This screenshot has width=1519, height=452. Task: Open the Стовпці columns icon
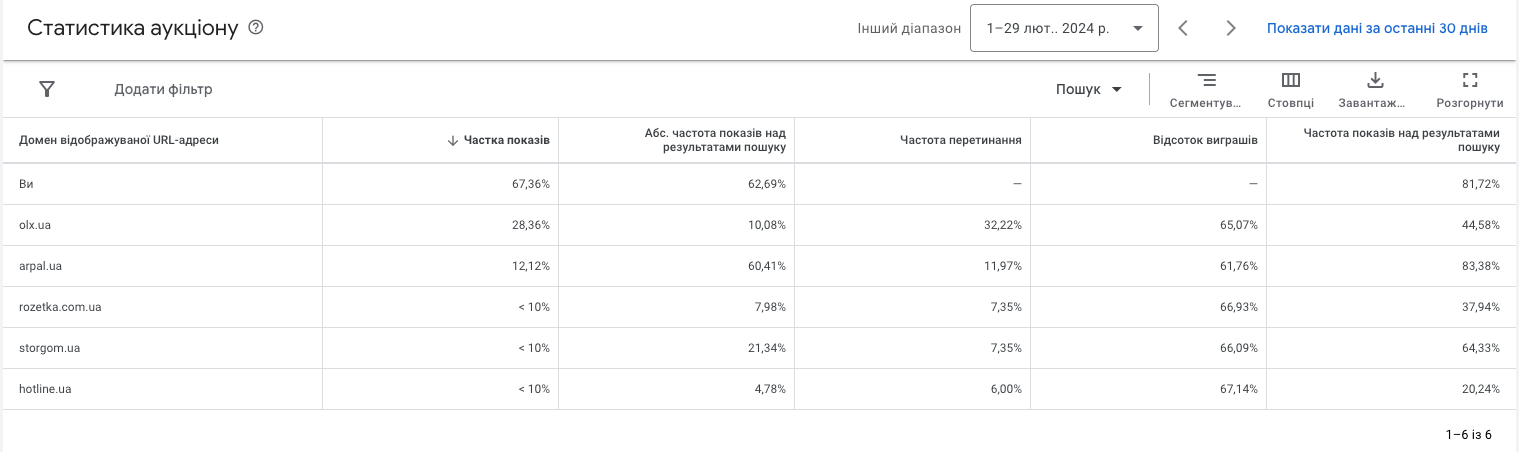(x=1290, y=81)
